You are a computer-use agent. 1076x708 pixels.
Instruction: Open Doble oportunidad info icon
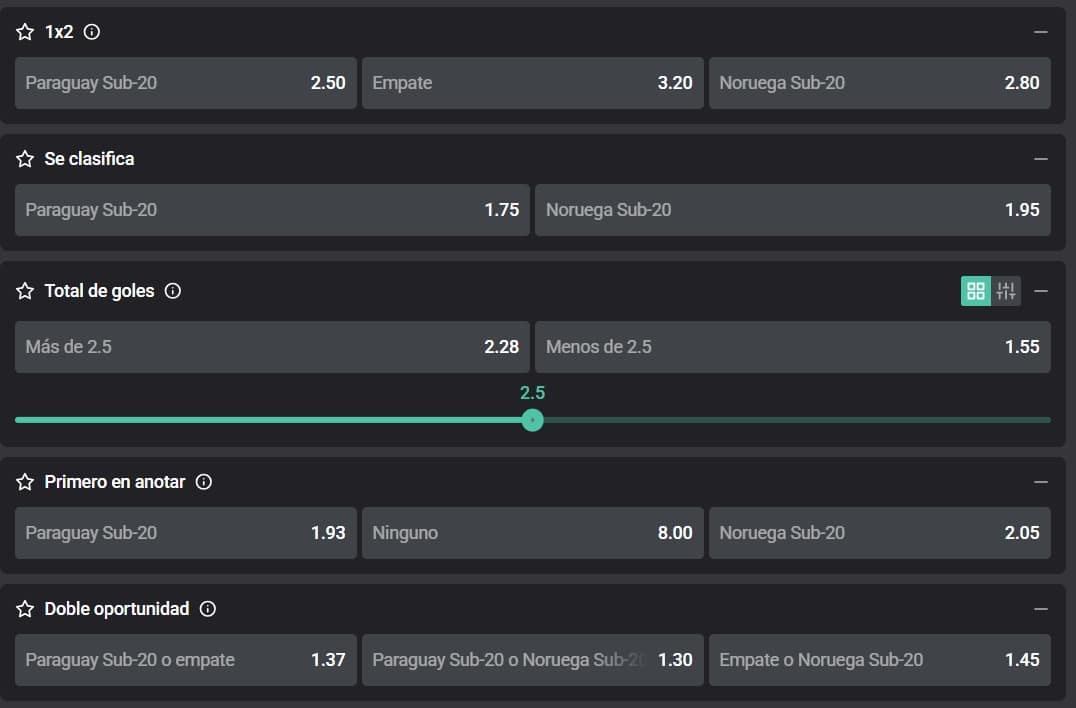click(208, 609)
